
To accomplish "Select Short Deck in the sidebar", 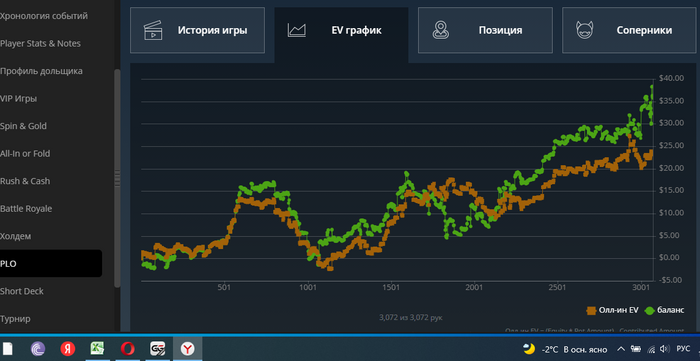I will (22, 291).
